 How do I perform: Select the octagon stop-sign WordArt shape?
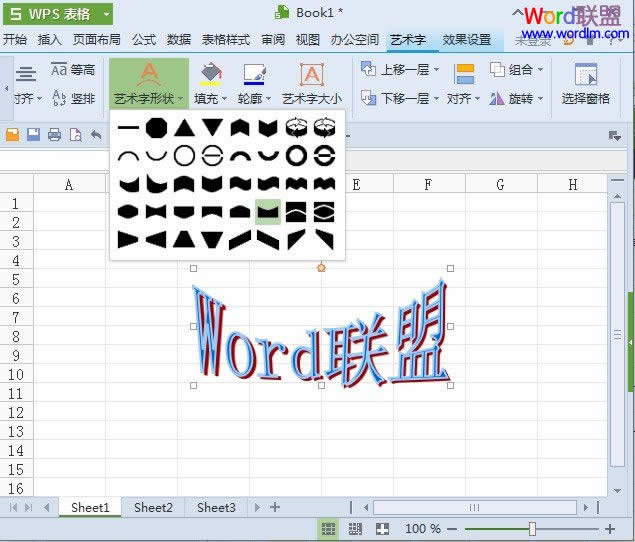156,128
